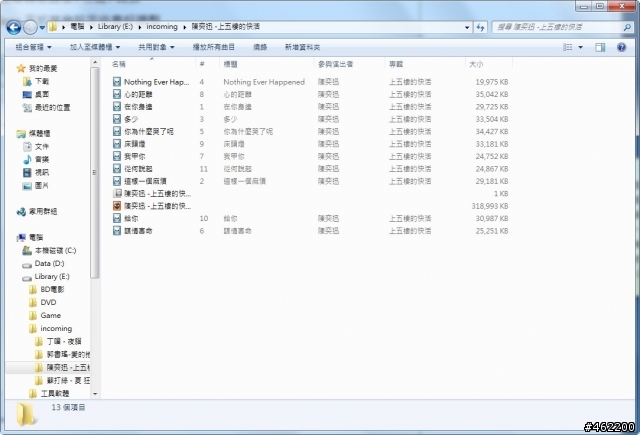Click incoming in the address breadcrumb
The width and height of the screenshot is (640, 435).
click(x=162, y=27)
